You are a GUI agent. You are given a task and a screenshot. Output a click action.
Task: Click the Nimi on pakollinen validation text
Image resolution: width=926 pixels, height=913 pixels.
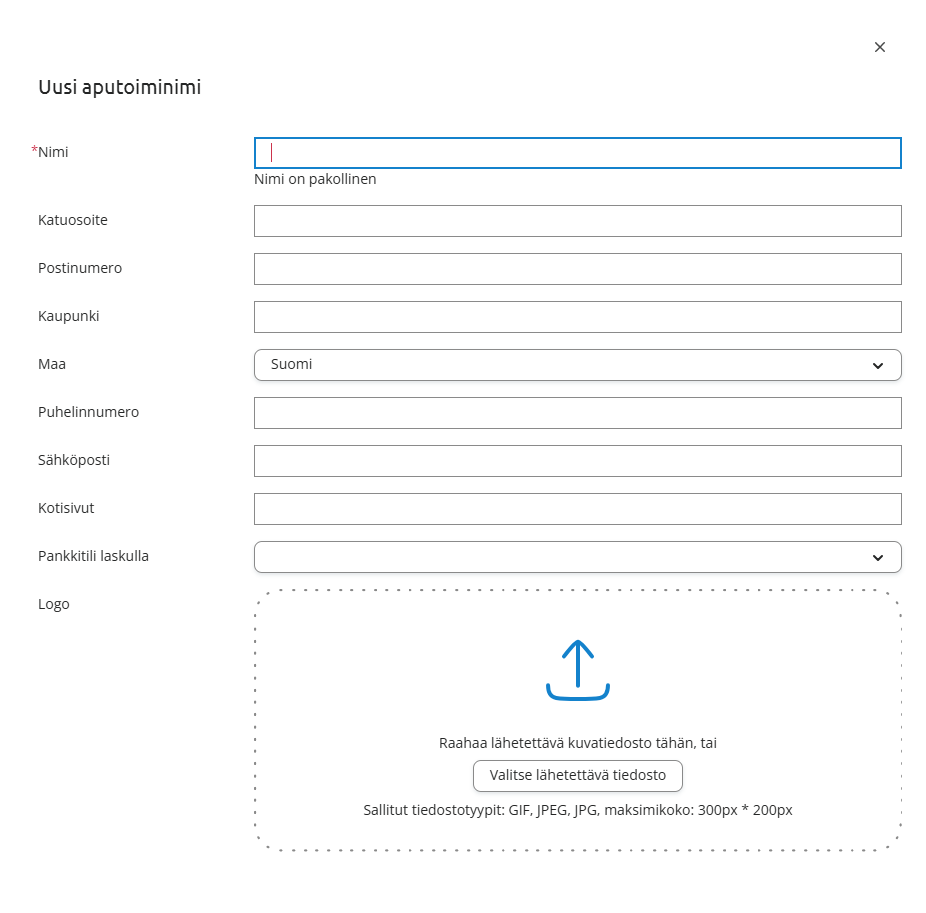315,179
